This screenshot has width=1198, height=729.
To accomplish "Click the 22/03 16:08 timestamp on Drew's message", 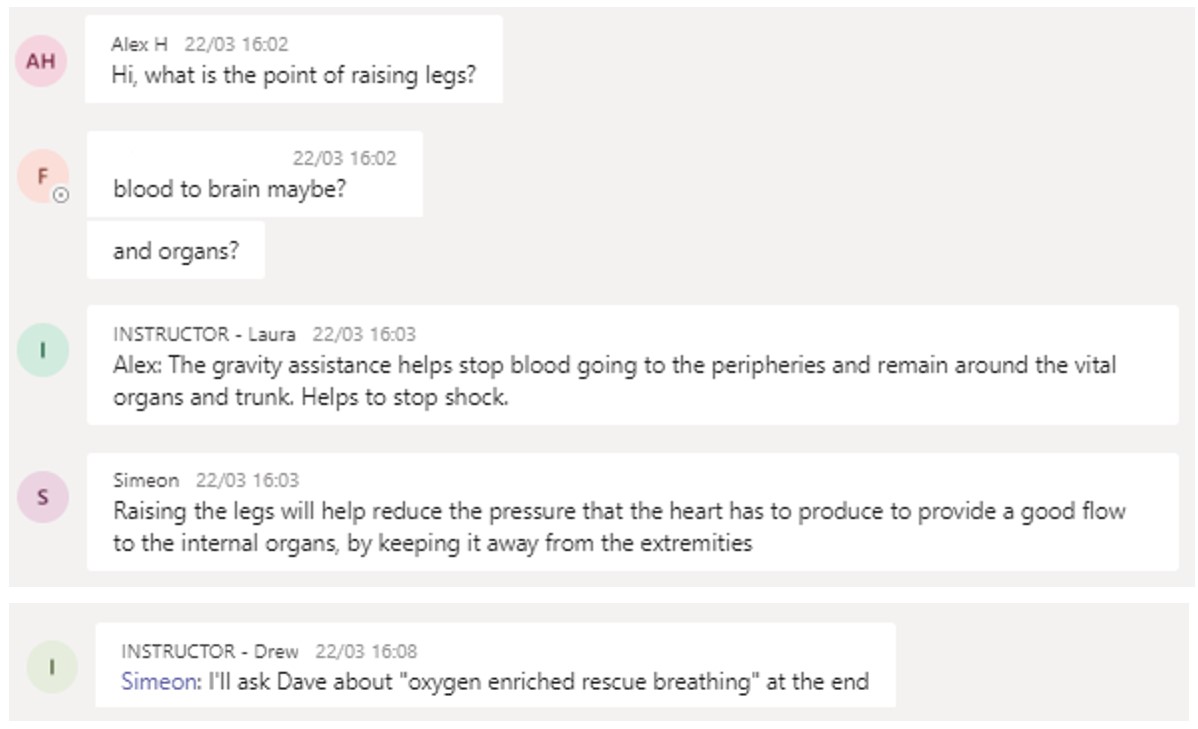I will [x=366, y=651].
